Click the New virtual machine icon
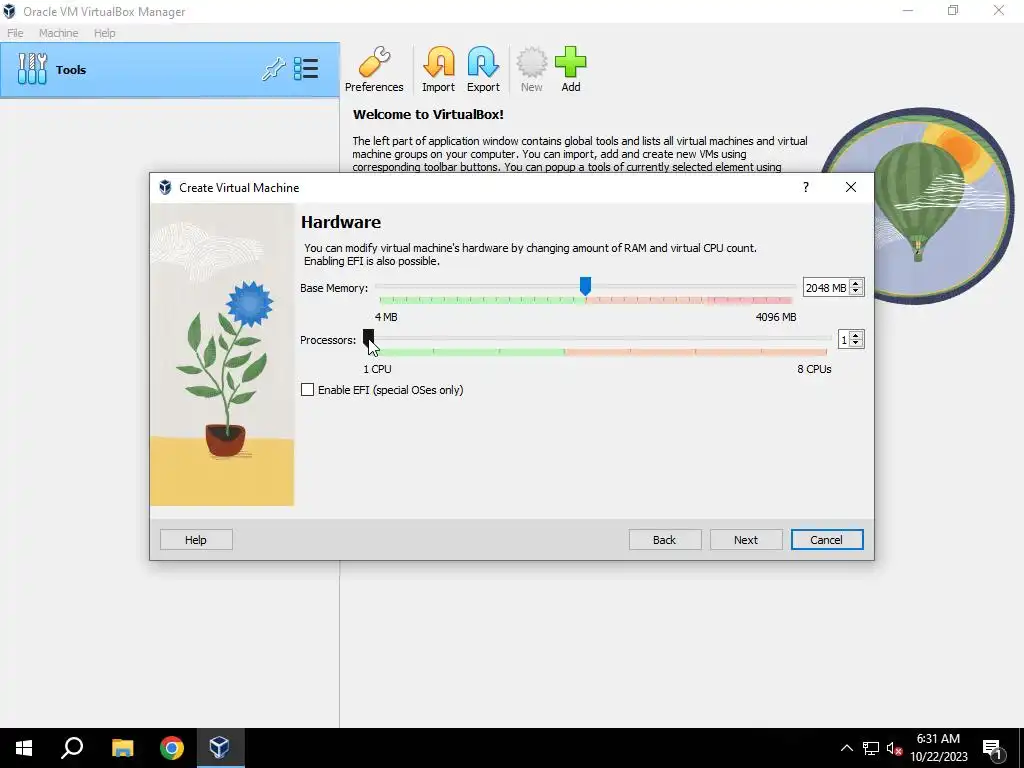Screen dimensions: 1024x768 [x=532, y=70]
